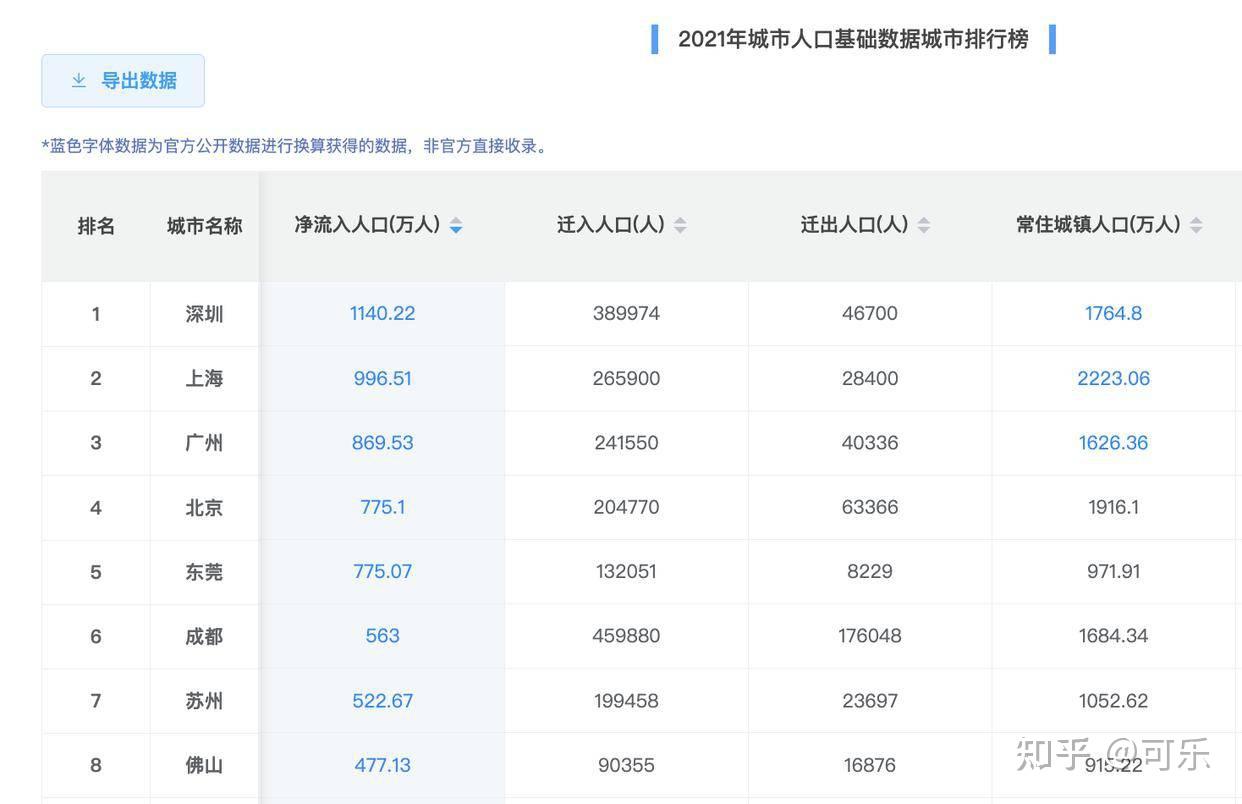Image resolution: width=1242 pixels, height=804 pixels.
Task: Click the 导出数据 button label
Action: pyautogui.click(x=139, y=81)
